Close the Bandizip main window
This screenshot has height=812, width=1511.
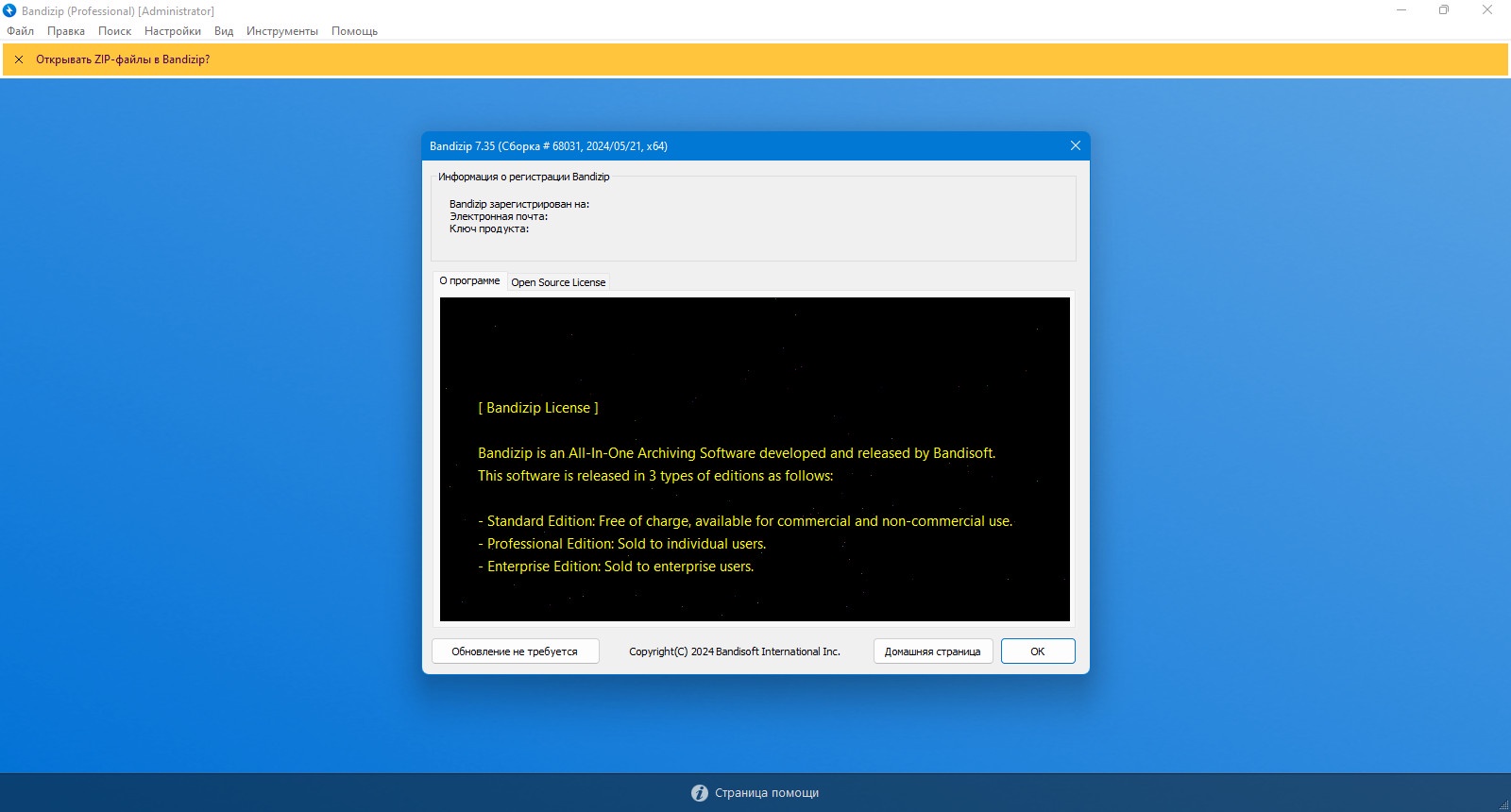tap(1487, 10)
